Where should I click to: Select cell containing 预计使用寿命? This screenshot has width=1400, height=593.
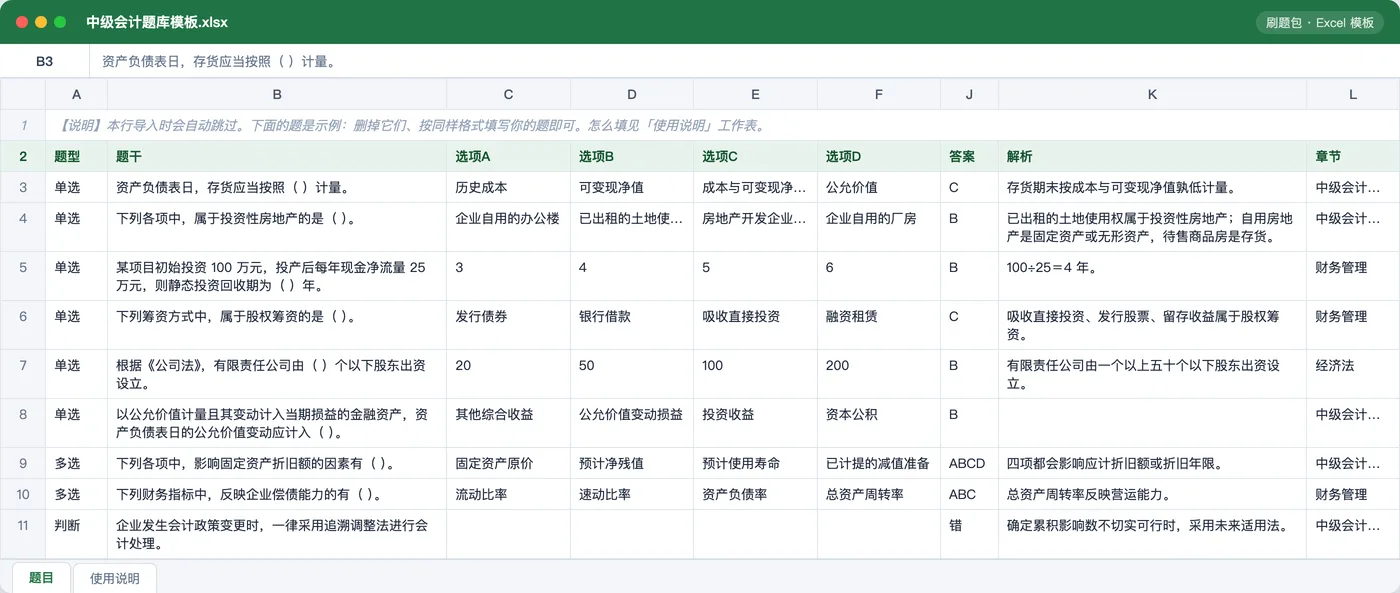pyautogui.click(x=756, y=463)
